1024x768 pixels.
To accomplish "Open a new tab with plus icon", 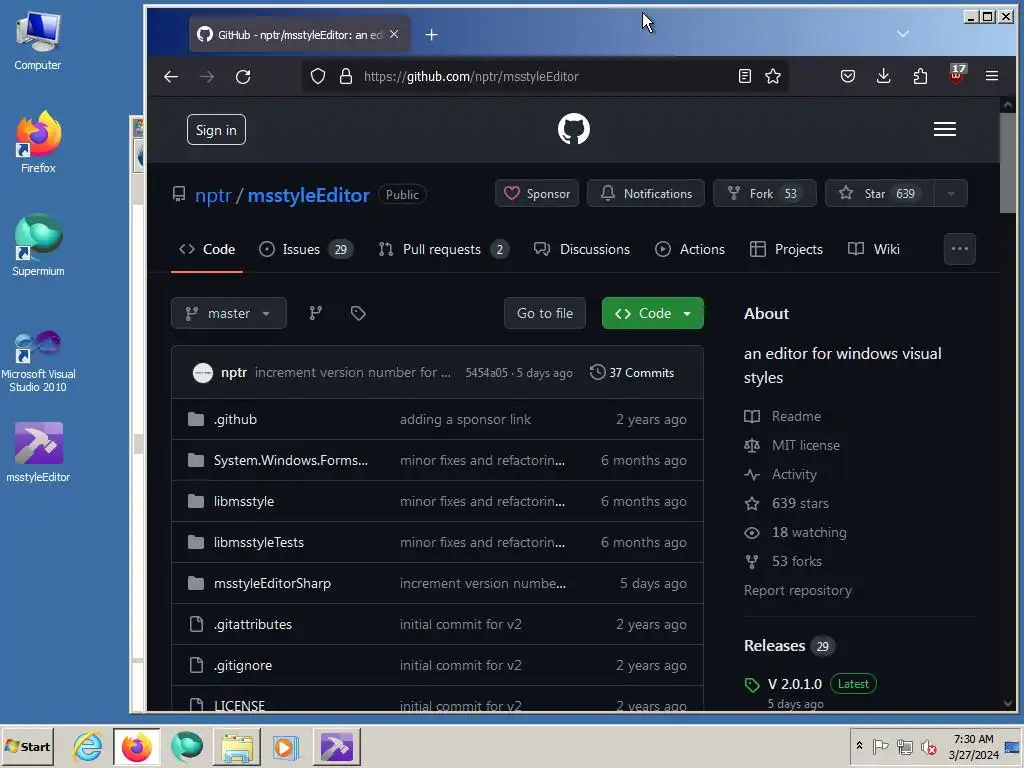I will pos(431,35).
